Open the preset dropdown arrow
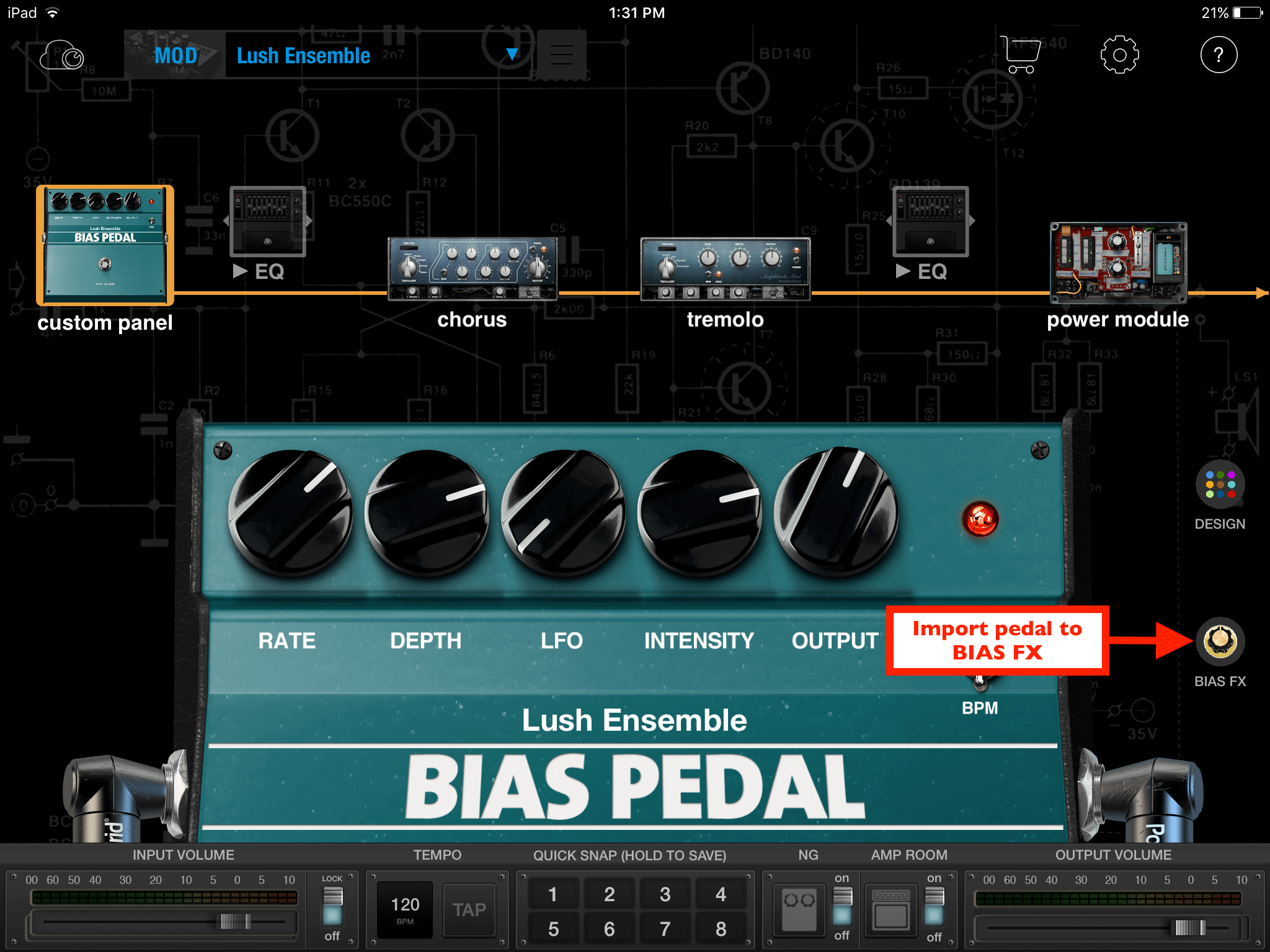 tap(512, 55)
